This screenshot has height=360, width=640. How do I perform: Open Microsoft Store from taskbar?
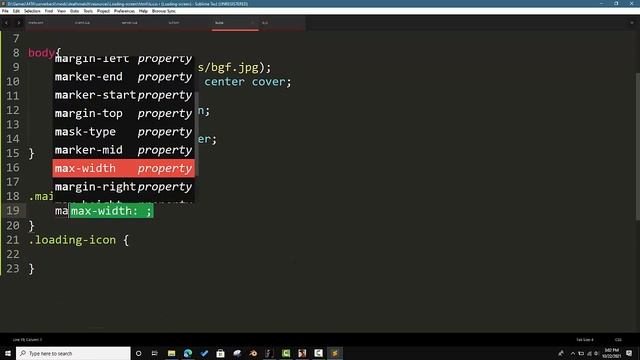pos(220,353)
